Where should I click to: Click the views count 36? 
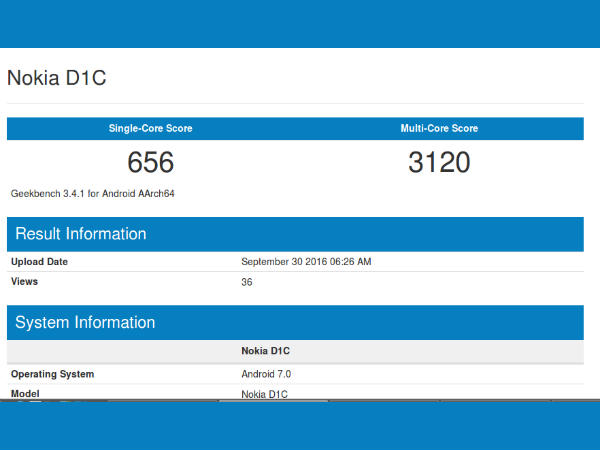tap(247, 282)
